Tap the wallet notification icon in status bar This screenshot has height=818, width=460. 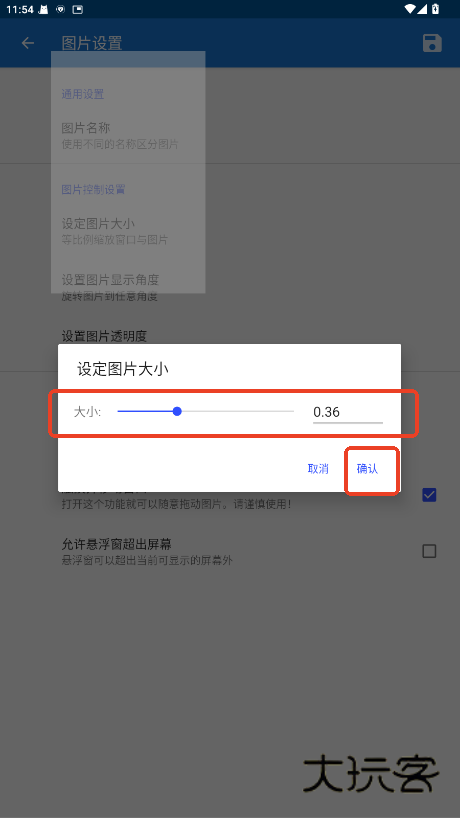click(x=77, y=9)
